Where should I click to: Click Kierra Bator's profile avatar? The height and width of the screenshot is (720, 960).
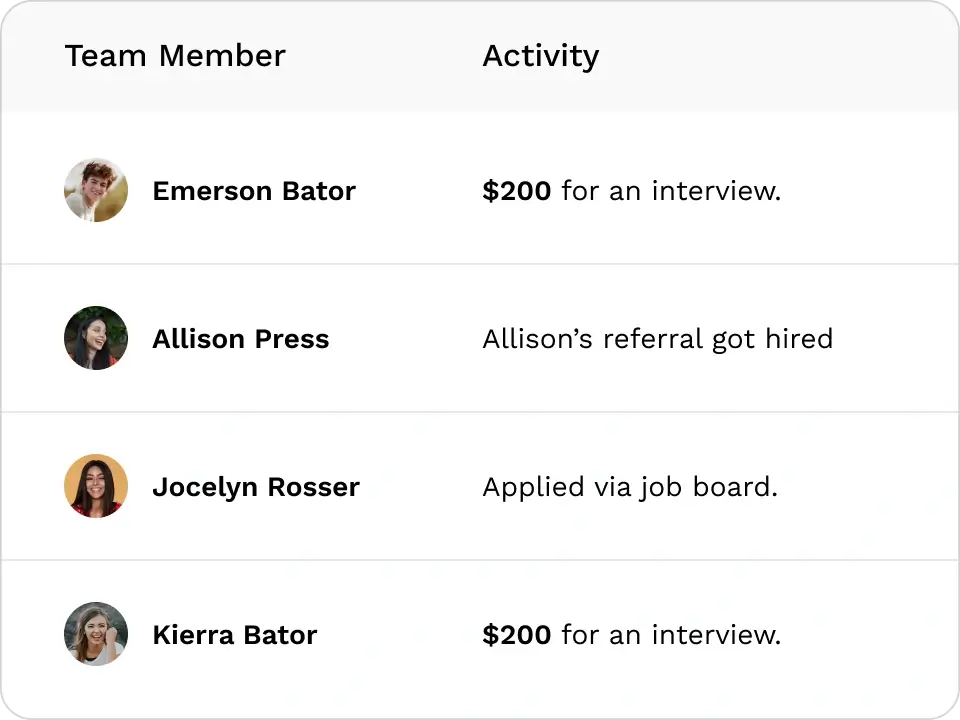pyautogui.click(x=96, y=634)
